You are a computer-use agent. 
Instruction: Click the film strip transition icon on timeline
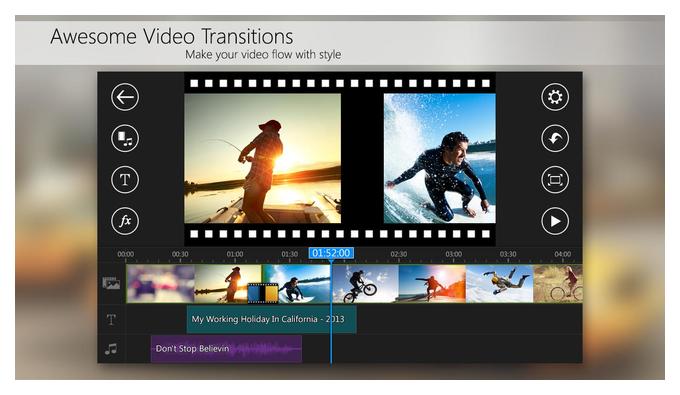[x=262, y=293]
